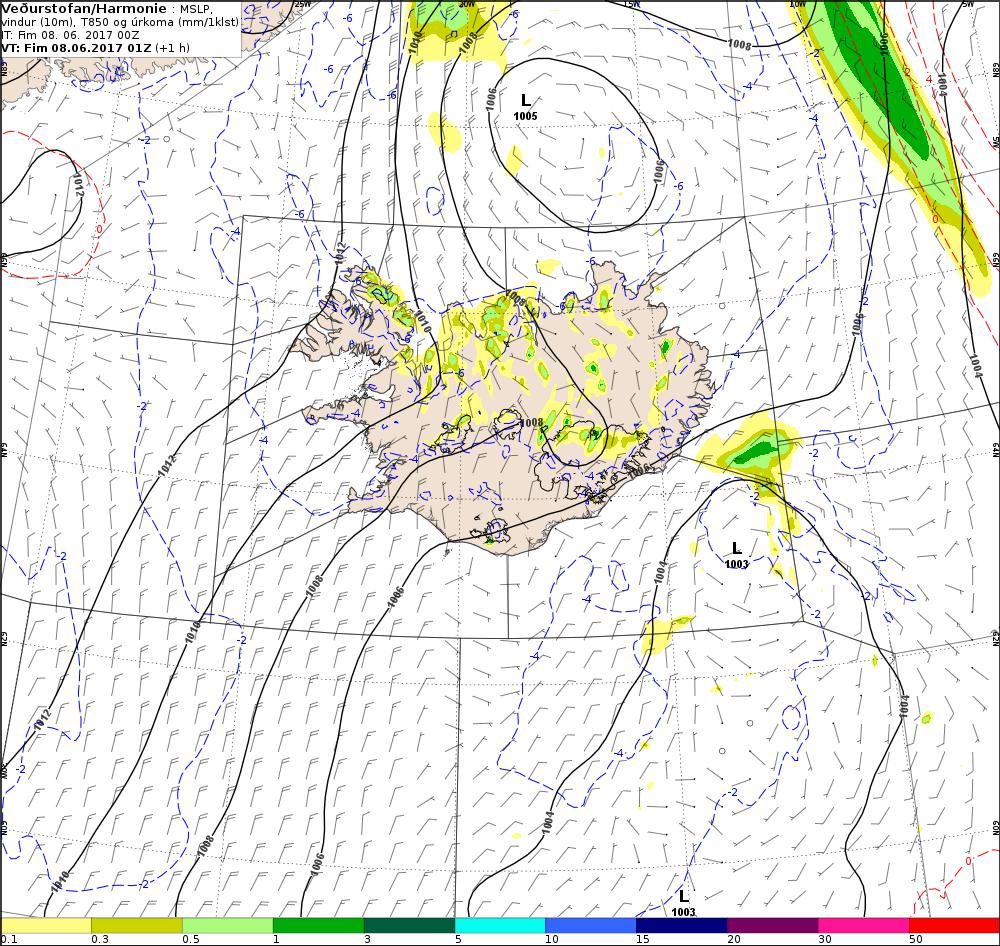This screenshot has height=946, width=1000.
Task: Click the "0.1" legend value label
Action: pos(9,939)
